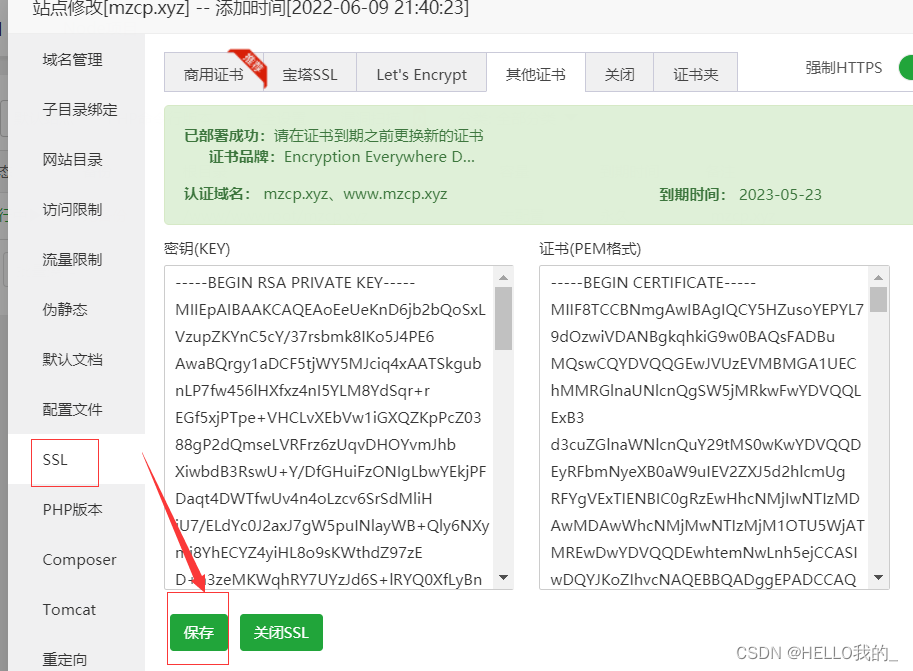Open 访问限制 settings
The width and height of the screenshot is (913, 671).
pyautogui.click(x=70, y=209)
